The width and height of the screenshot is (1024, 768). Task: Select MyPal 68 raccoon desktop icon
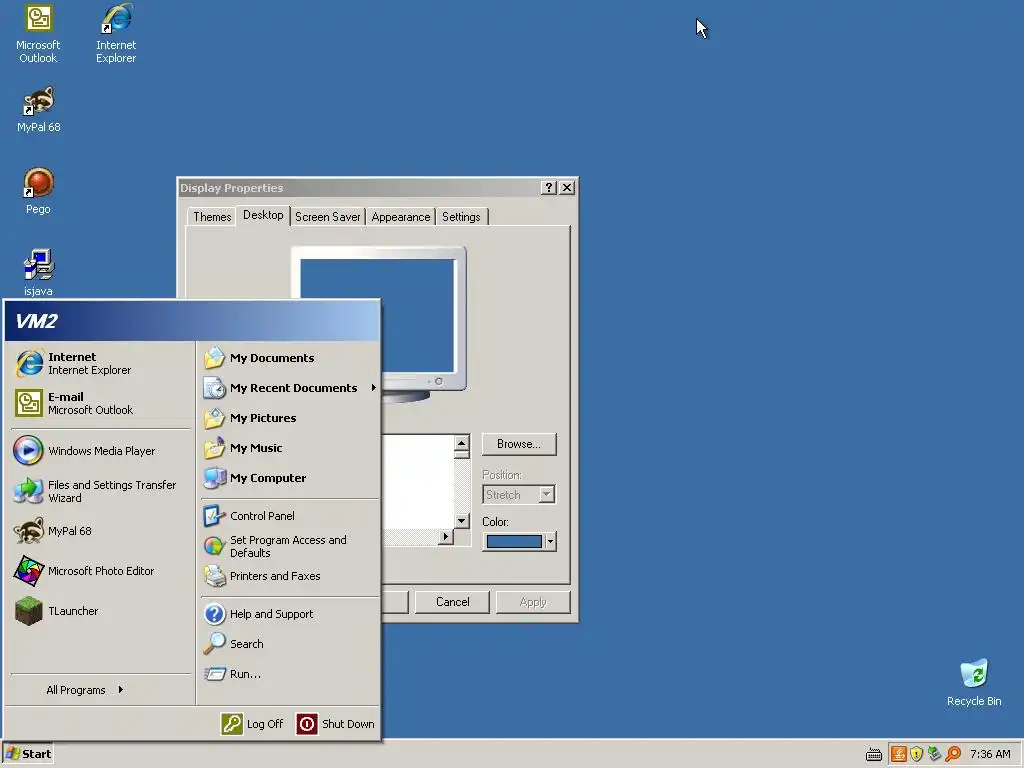click(38, 110)
